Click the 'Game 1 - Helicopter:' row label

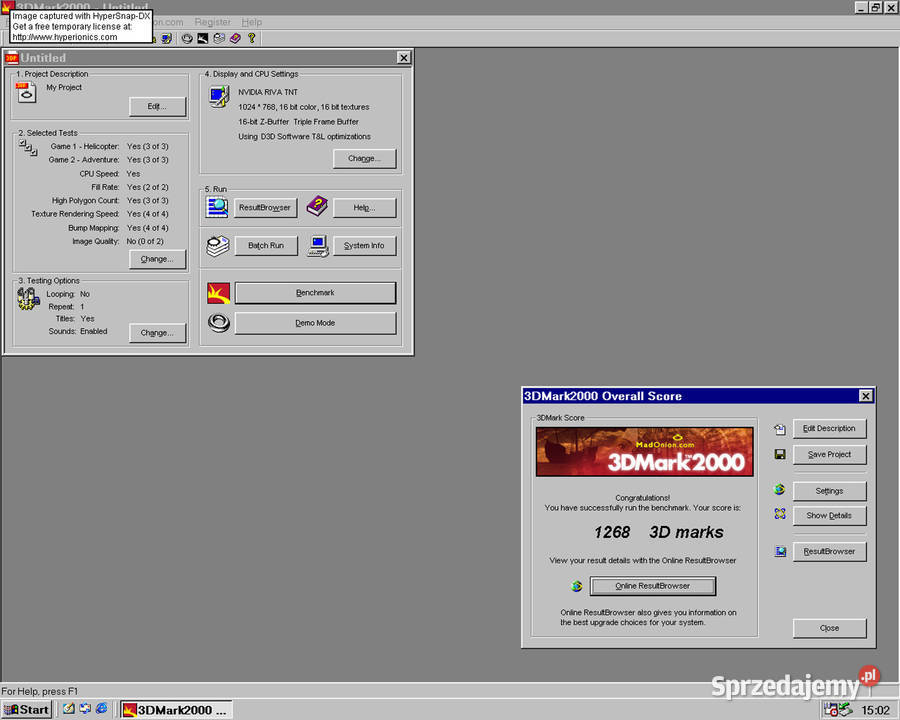point(85,146)
